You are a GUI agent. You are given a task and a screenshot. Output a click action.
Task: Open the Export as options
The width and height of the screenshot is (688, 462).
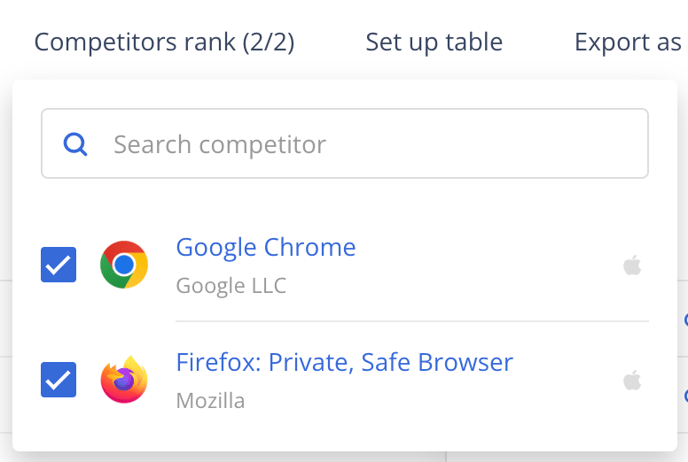click(628, 42)
